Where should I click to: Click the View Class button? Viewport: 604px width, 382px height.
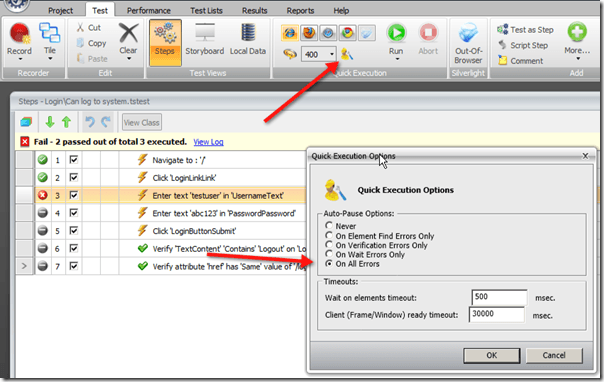142,122
